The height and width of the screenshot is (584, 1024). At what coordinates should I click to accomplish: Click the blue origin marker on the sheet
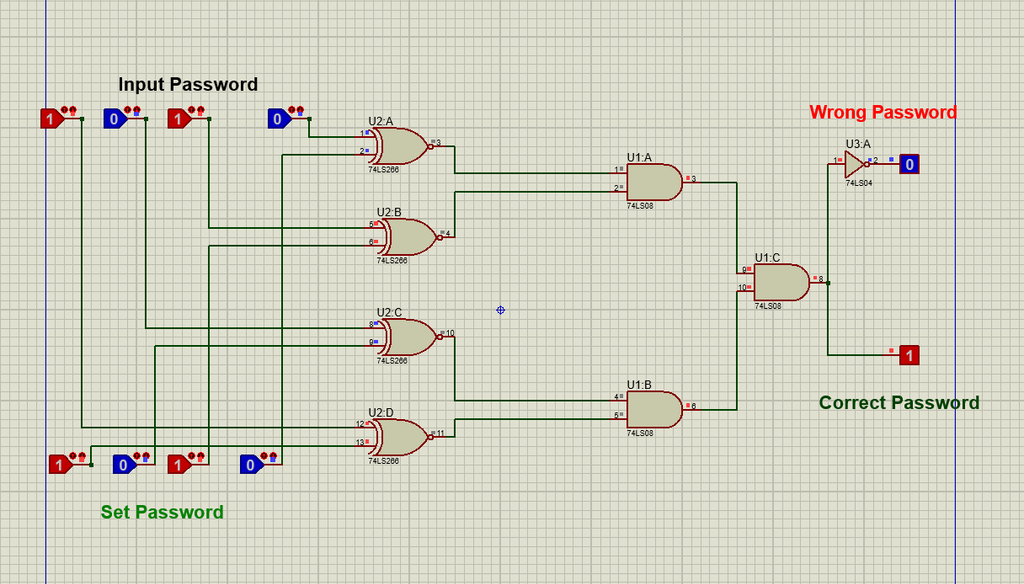point(500,310)
